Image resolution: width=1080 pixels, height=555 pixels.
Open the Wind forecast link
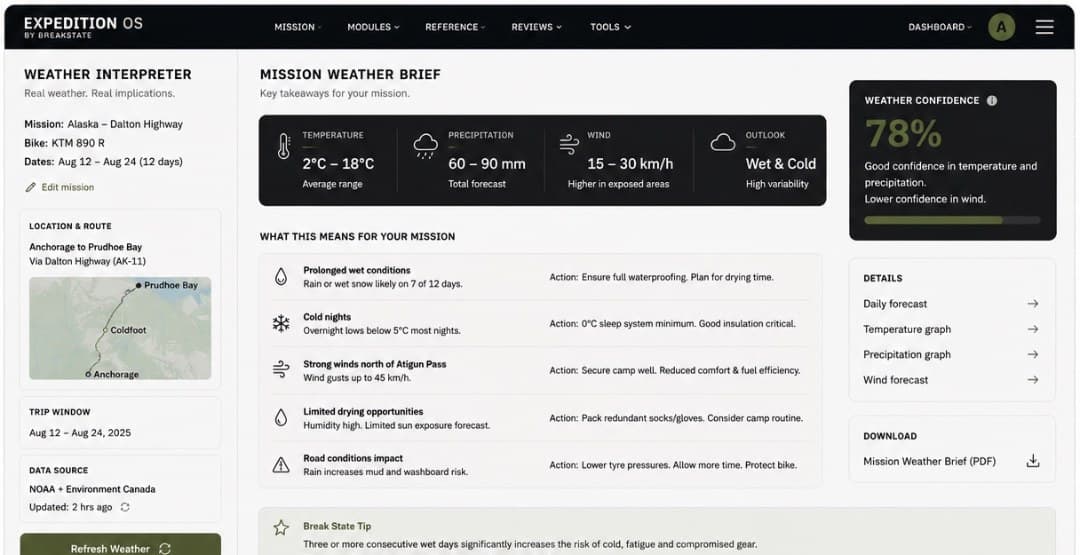tap(951, 379)
